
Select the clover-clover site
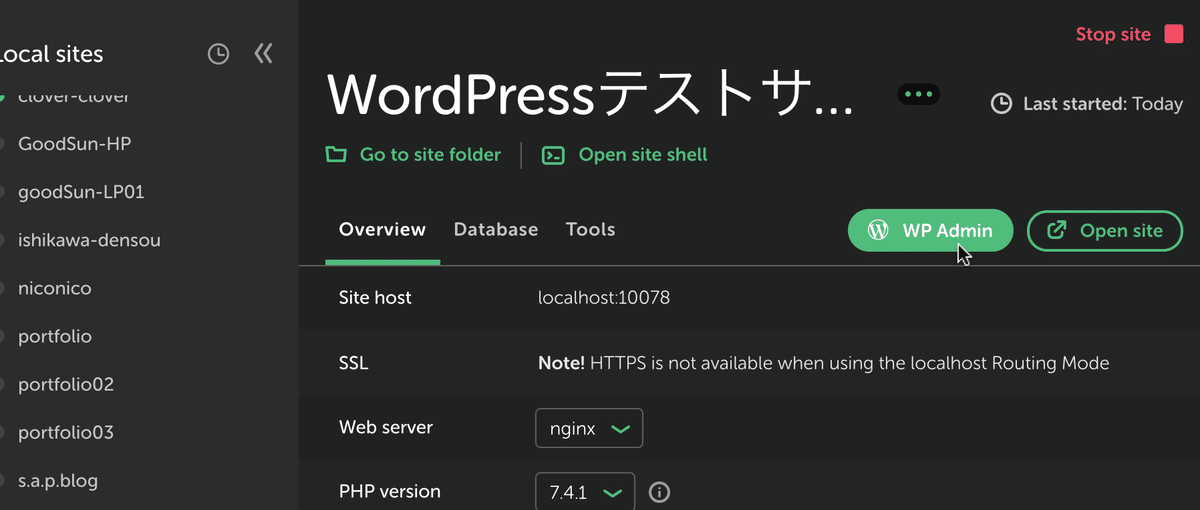(74, 97)
